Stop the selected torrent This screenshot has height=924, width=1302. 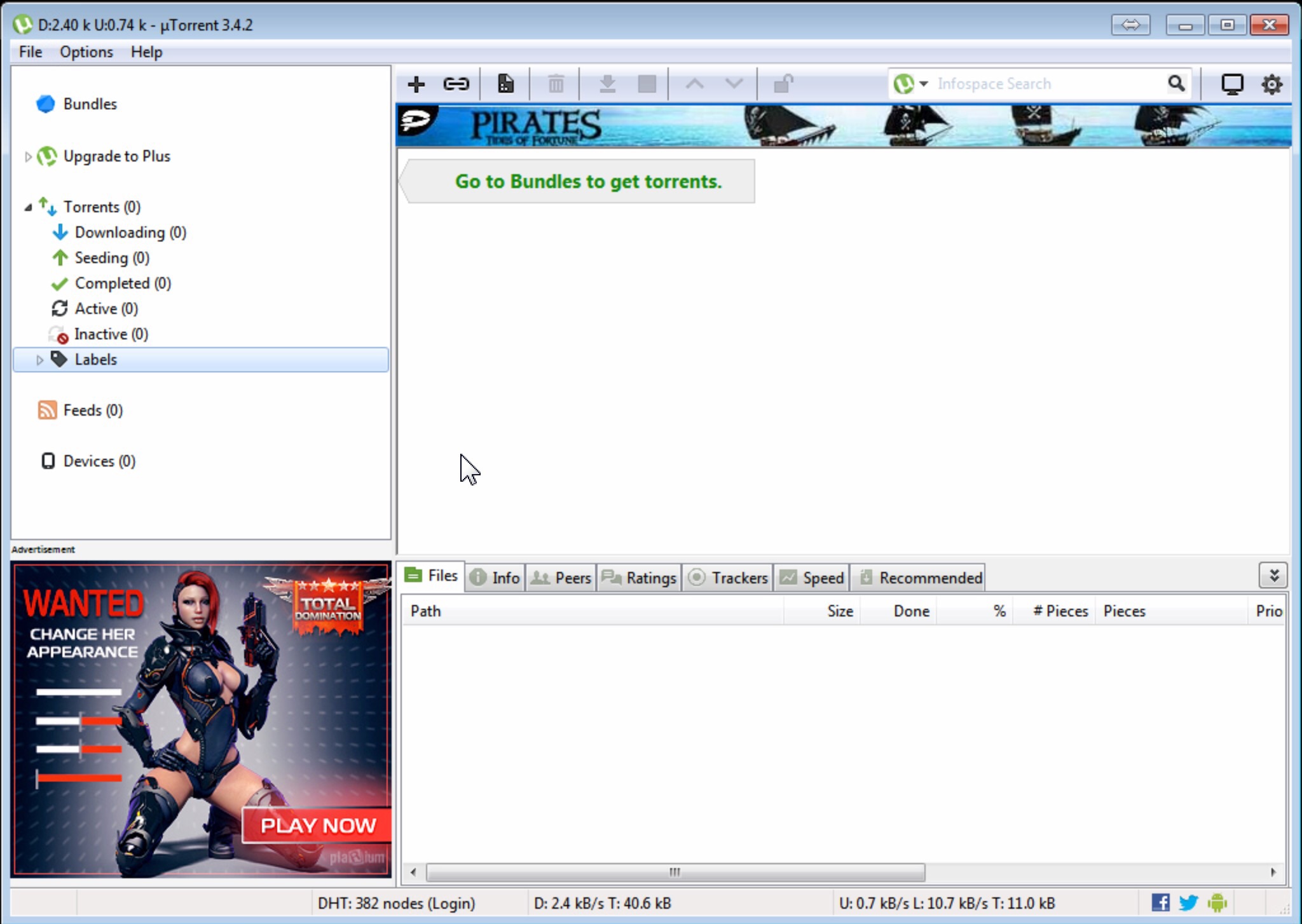tap(647, 83)
